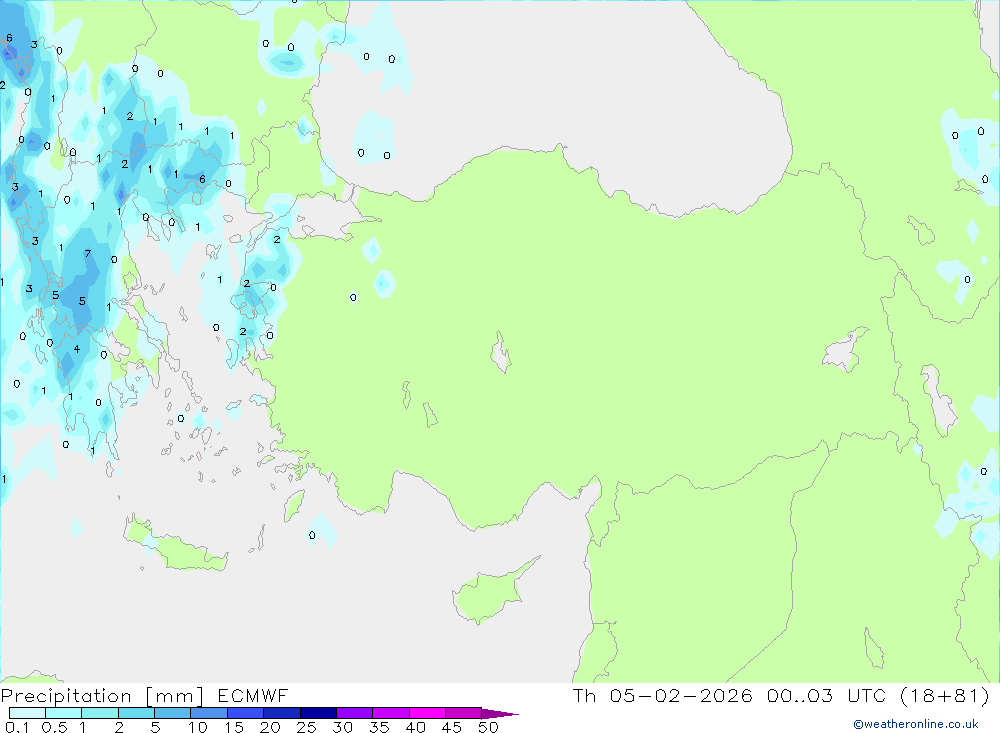The image size is (1000, 733).
Task: Click the '00..03 UTC' time text
Action: tap(827, 695)
